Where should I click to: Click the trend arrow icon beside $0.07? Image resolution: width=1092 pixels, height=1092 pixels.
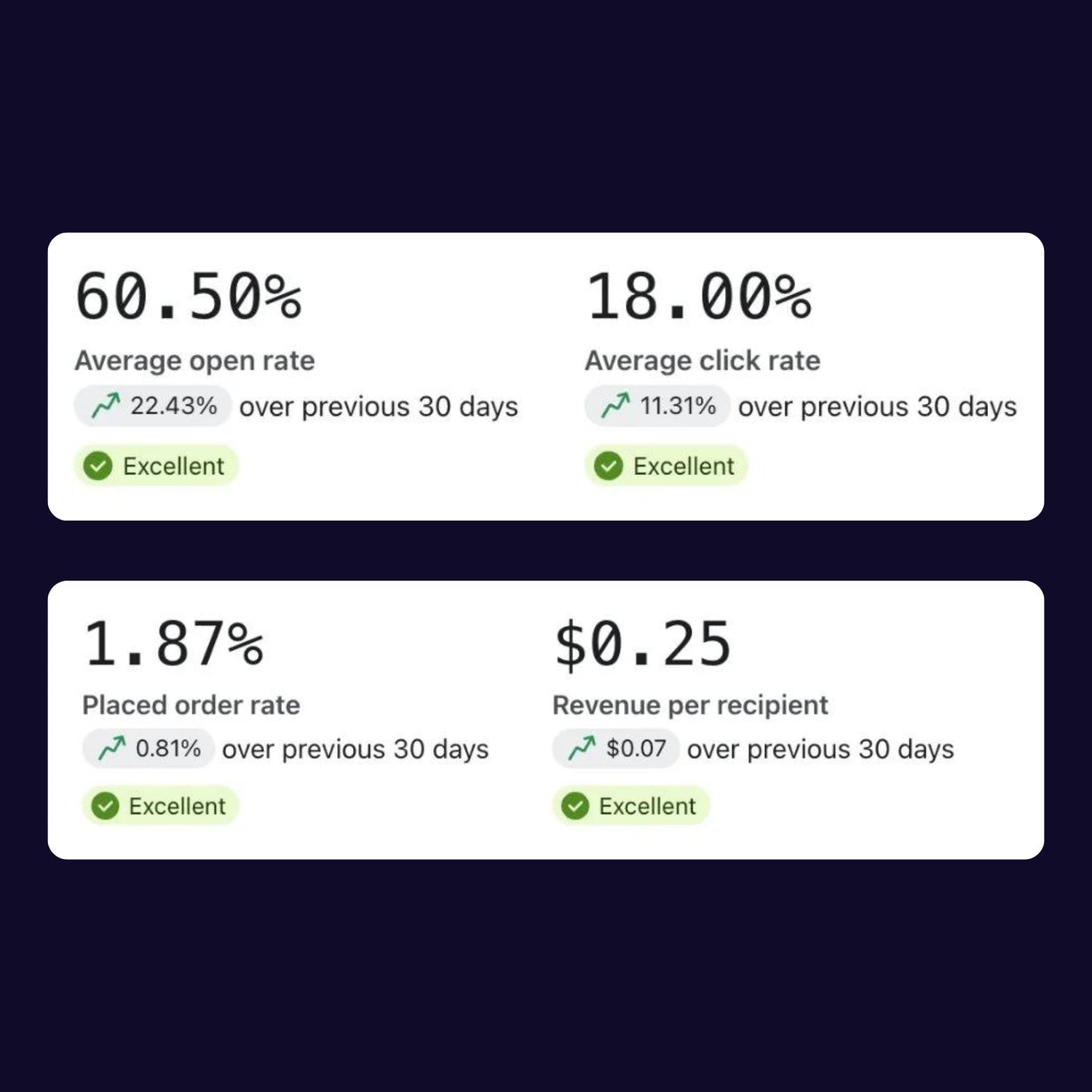point(582,748)
